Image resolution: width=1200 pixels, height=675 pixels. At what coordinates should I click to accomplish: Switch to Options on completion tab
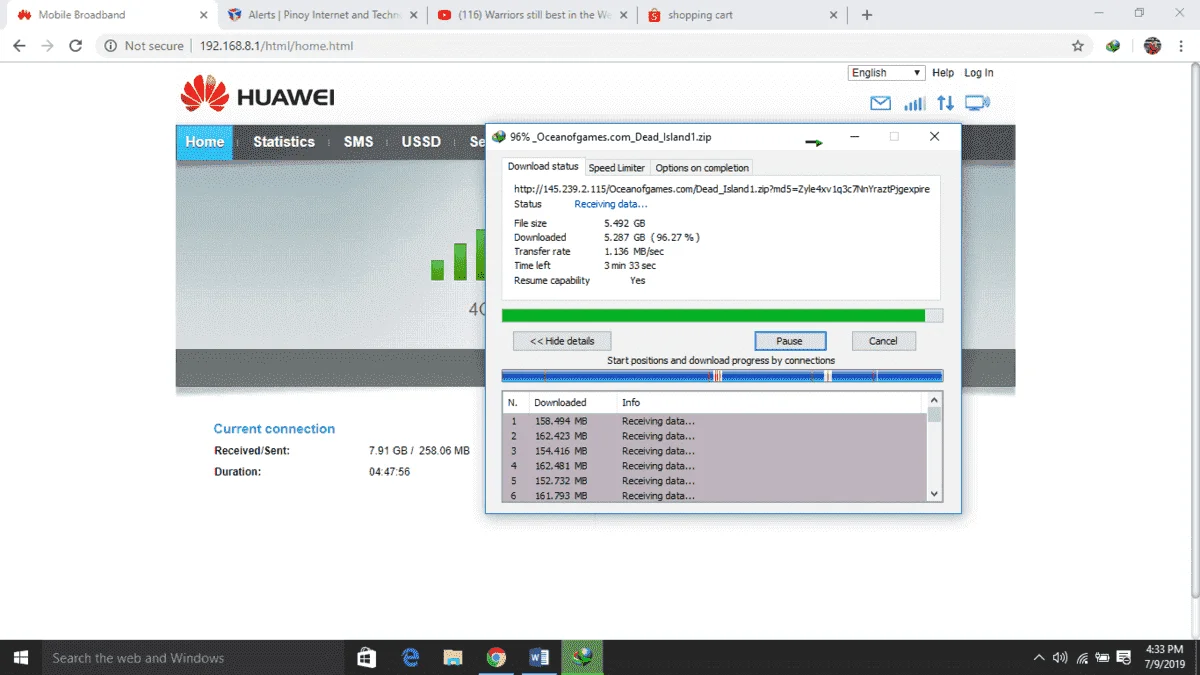point(701,168)
